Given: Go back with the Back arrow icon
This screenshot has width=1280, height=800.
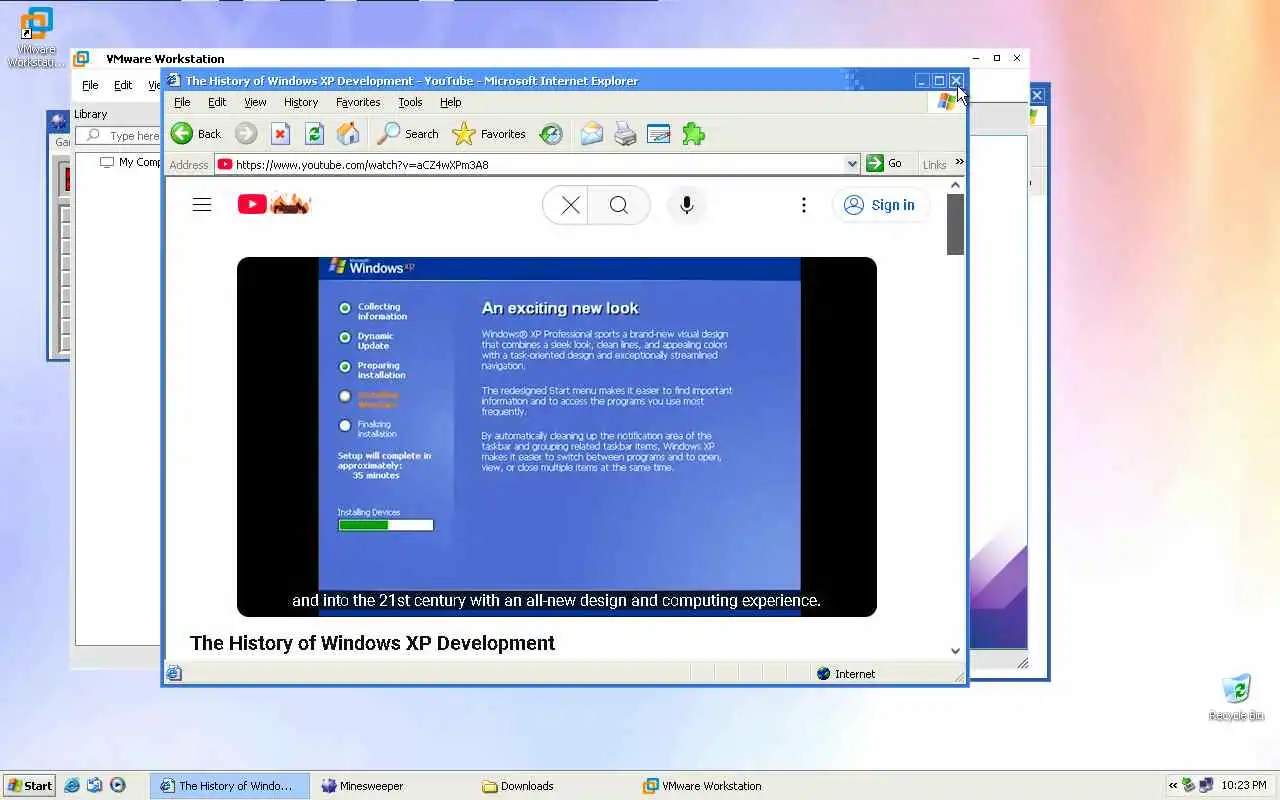Looking at the screenshot, I should [181, 134].
